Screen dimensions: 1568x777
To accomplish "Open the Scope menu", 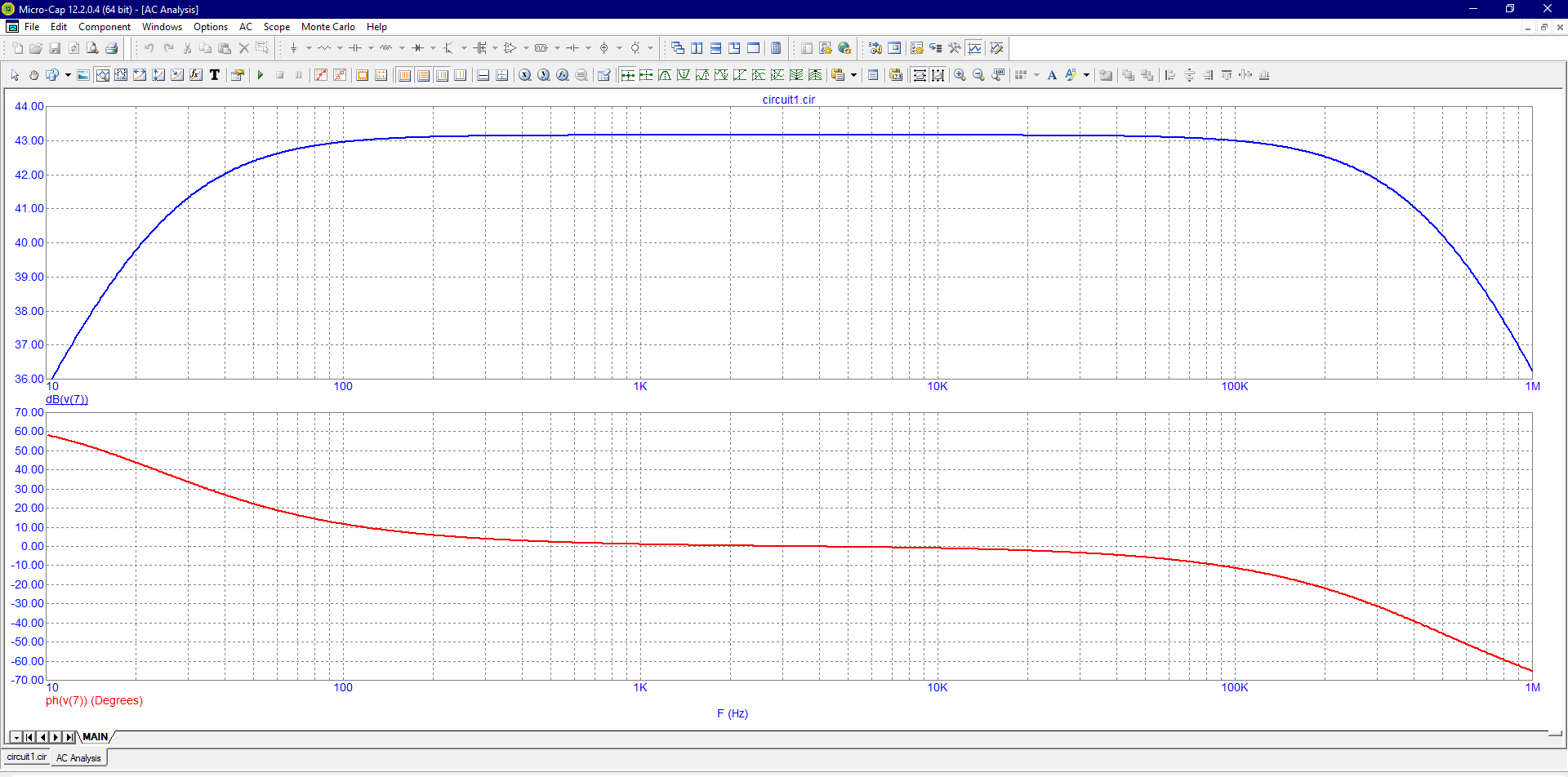I will (x=277, y=27).
